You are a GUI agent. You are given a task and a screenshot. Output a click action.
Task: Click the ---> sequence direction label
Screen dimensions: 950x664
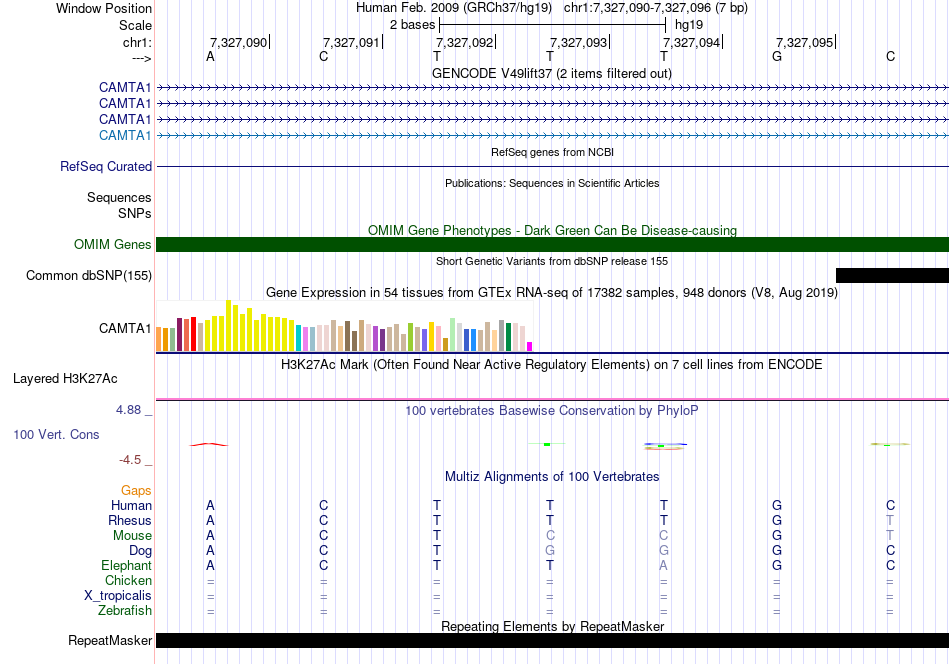coord(141,58)
